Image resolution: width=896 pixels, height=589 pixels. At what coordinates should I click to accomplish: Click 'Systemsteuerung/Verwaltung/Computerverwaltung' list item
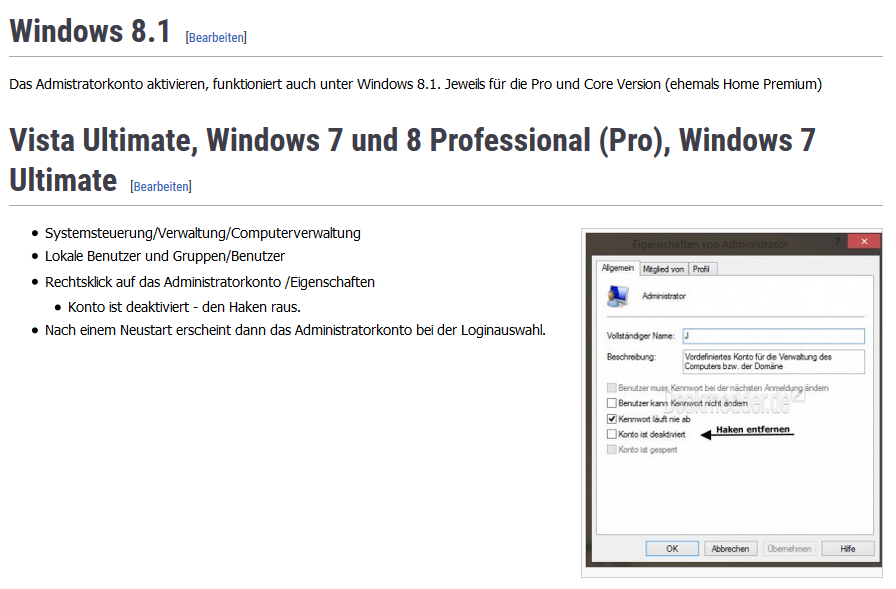coord(203,233)
